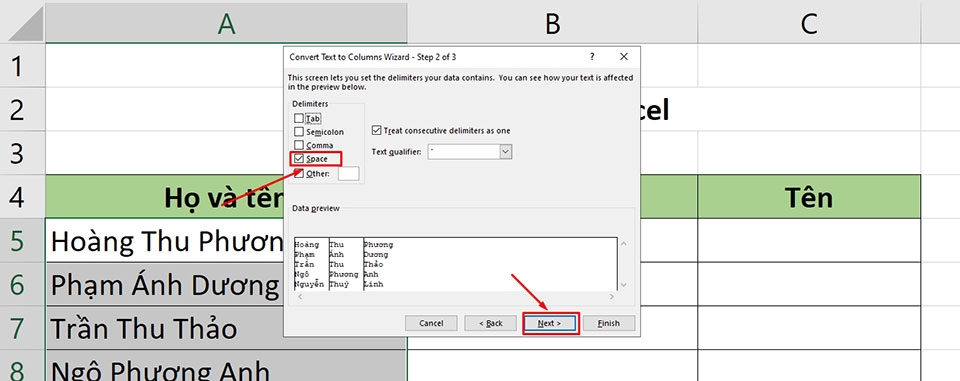Uncheck the Space delimiter checkbox
Screen dimensions: 960x381
click(299, 159)
